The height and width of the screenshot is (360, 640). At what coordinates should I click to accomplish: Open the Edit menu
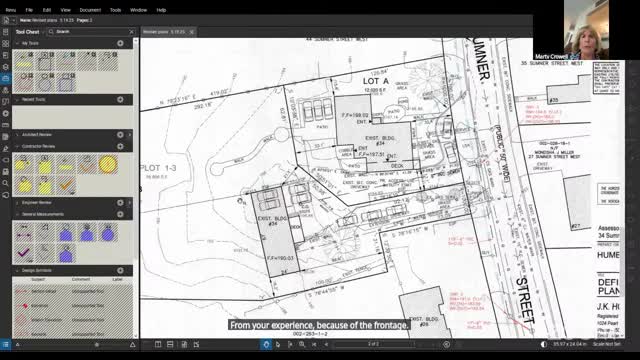point(47,10)
